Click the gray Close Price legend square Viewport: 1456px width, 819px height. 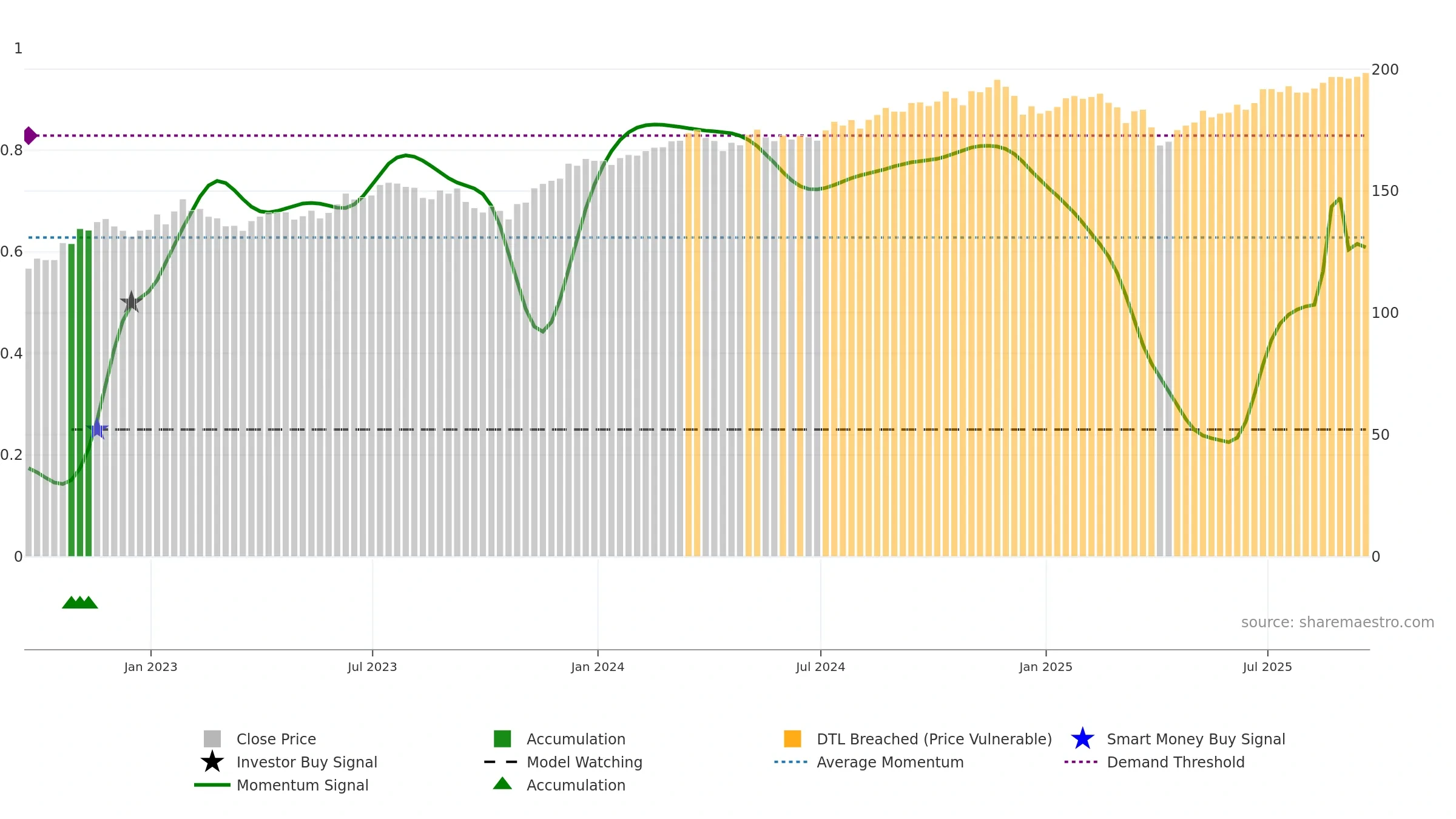point(212,738)
